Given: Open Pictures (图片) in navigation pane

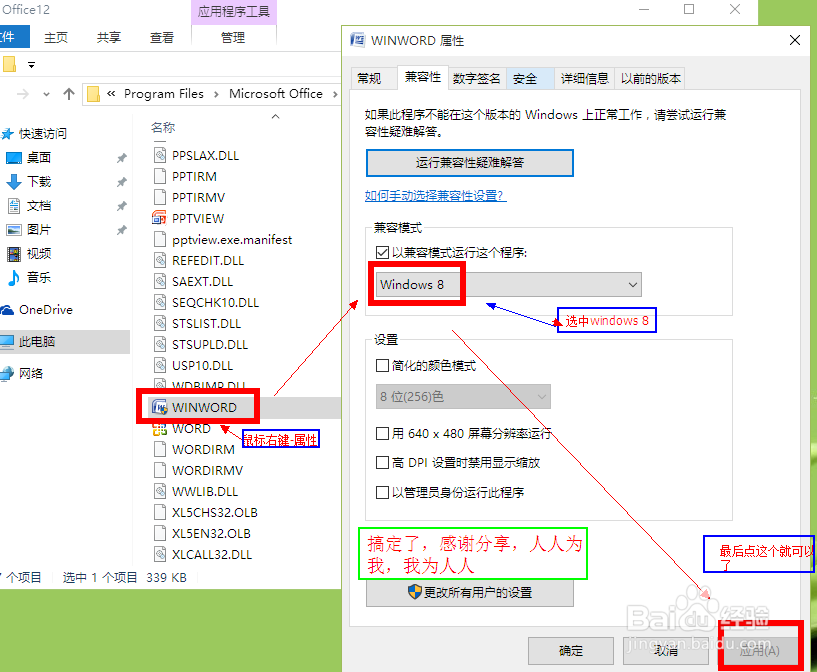Looking at the screenshot, I should [39, 229].
